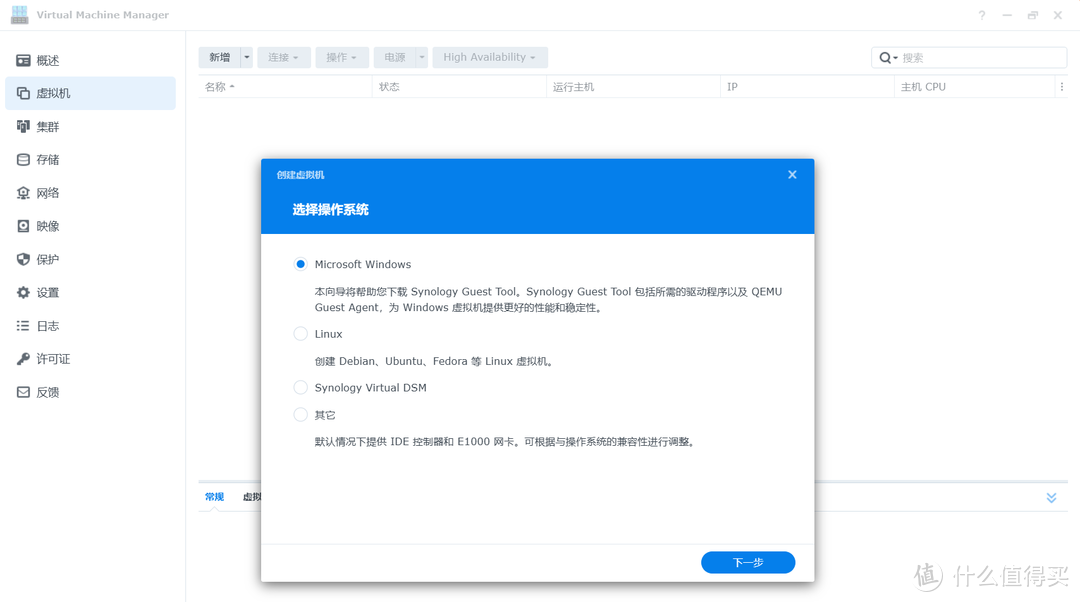This screenshot has width=1080, height=602.
Task: Minimize the Virtual Machine Manager window
Action: pyautogui.click(x=1007, y=15)
